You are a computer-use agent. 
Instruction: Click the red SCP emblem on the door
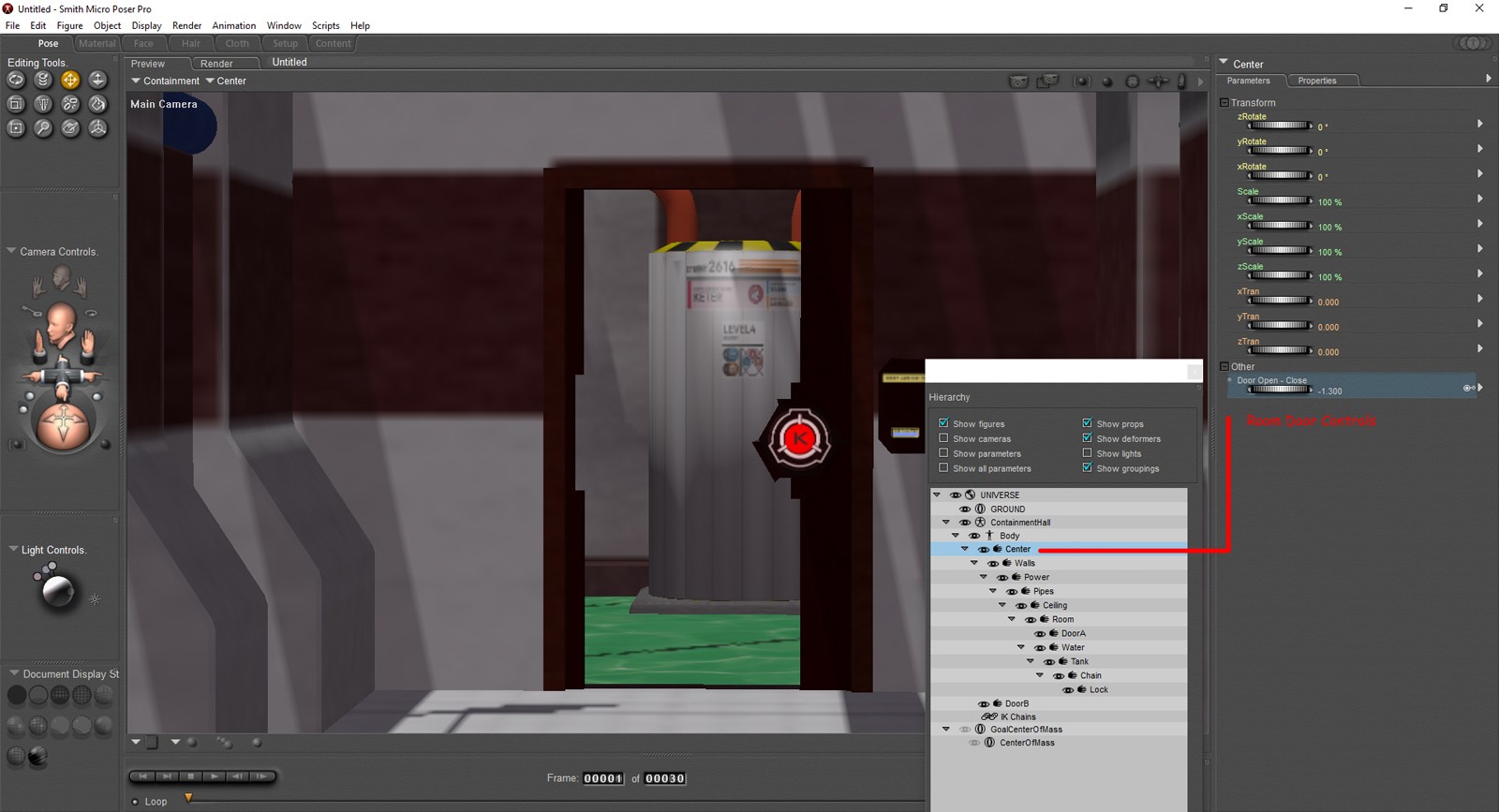point(799,437)
